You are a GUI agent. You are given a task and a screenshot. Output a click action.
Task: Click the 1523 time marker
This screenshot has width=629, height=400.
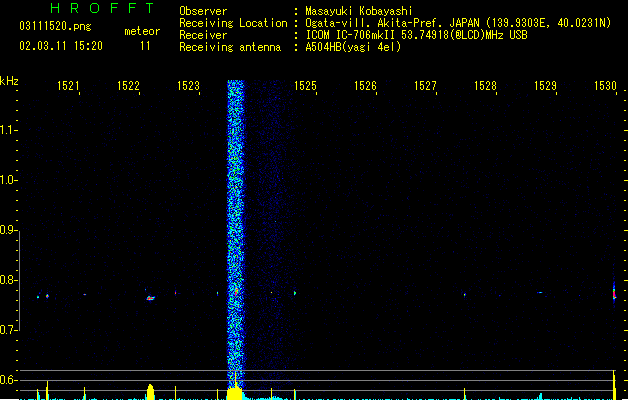[x=188, y=86]
